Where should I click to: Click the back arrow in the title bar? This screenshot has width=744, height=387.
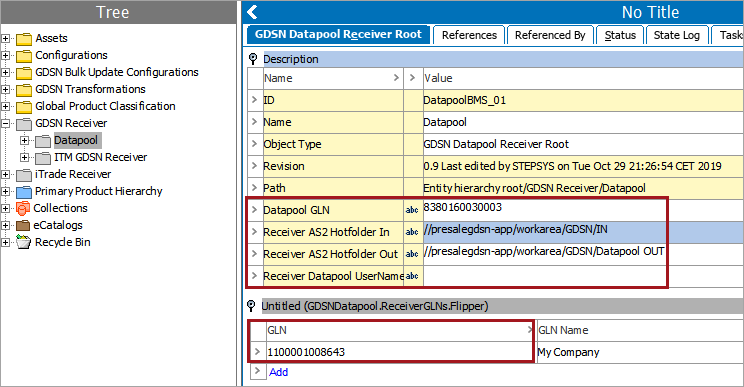(252, 12)
